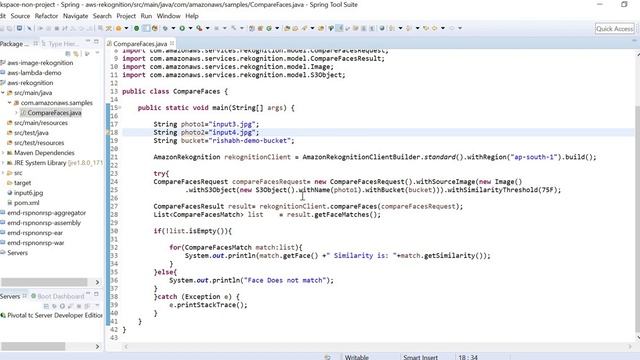Click the Servers panel horizontal scrollbar
The height and width of the screenshot is (360, 640).
pos(33,346)
